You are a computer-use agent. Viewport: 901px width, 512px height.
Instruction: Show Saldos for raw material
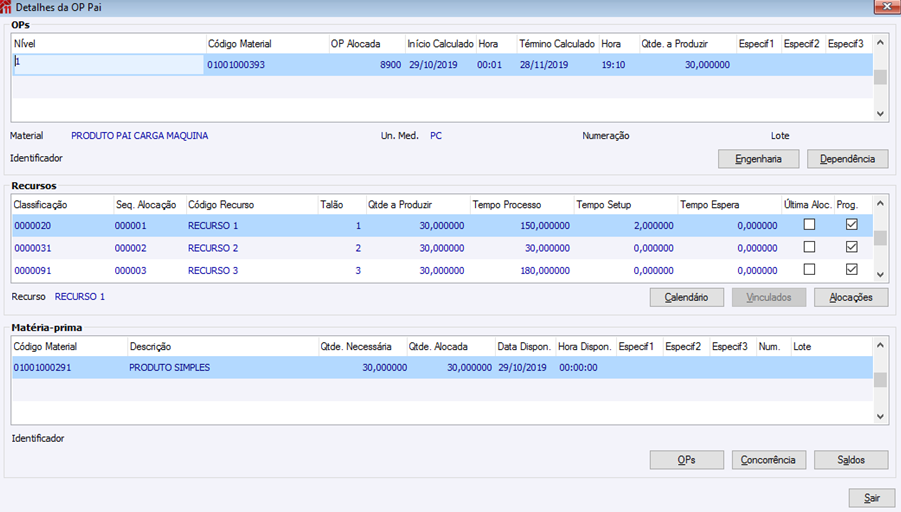851,460
